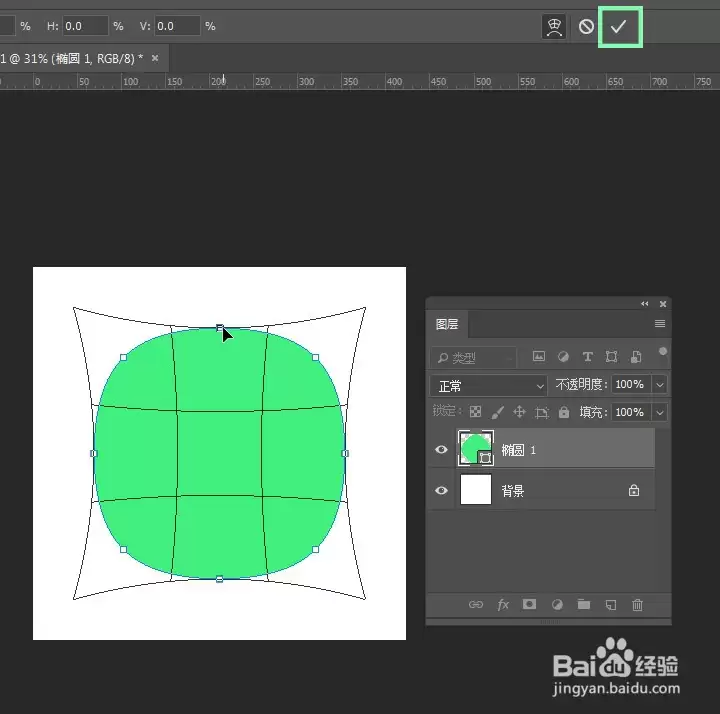Add a layer mask
720x714 pixels.
(529, 604)
